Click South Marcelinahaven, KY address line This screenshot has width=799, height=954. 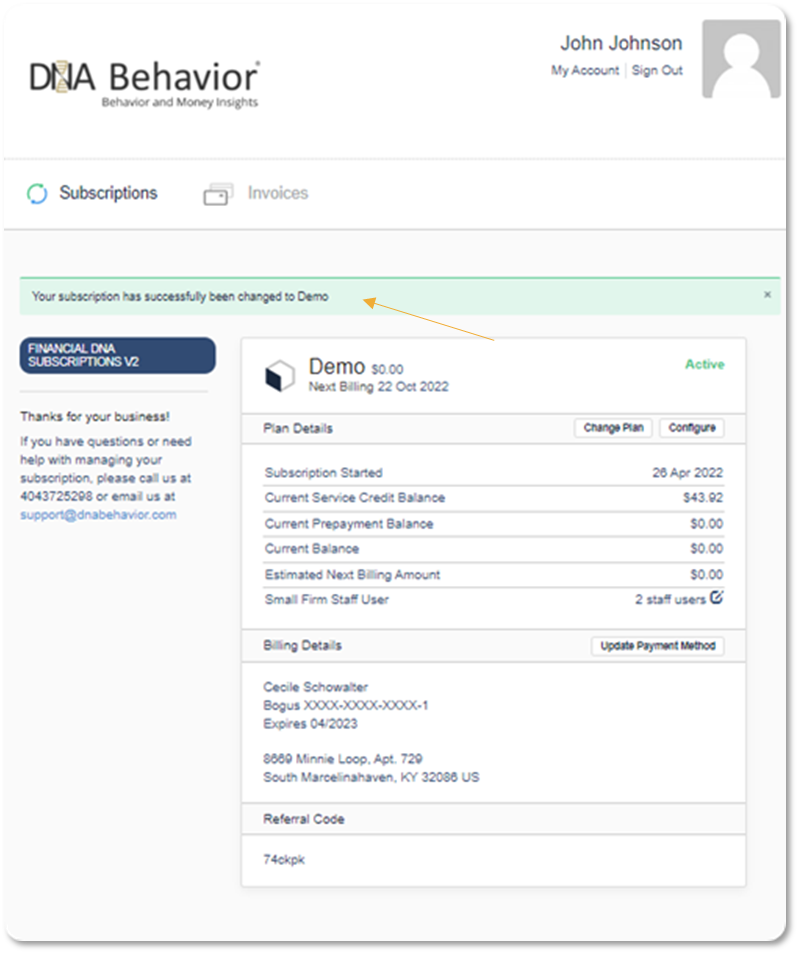pos(371,777)
